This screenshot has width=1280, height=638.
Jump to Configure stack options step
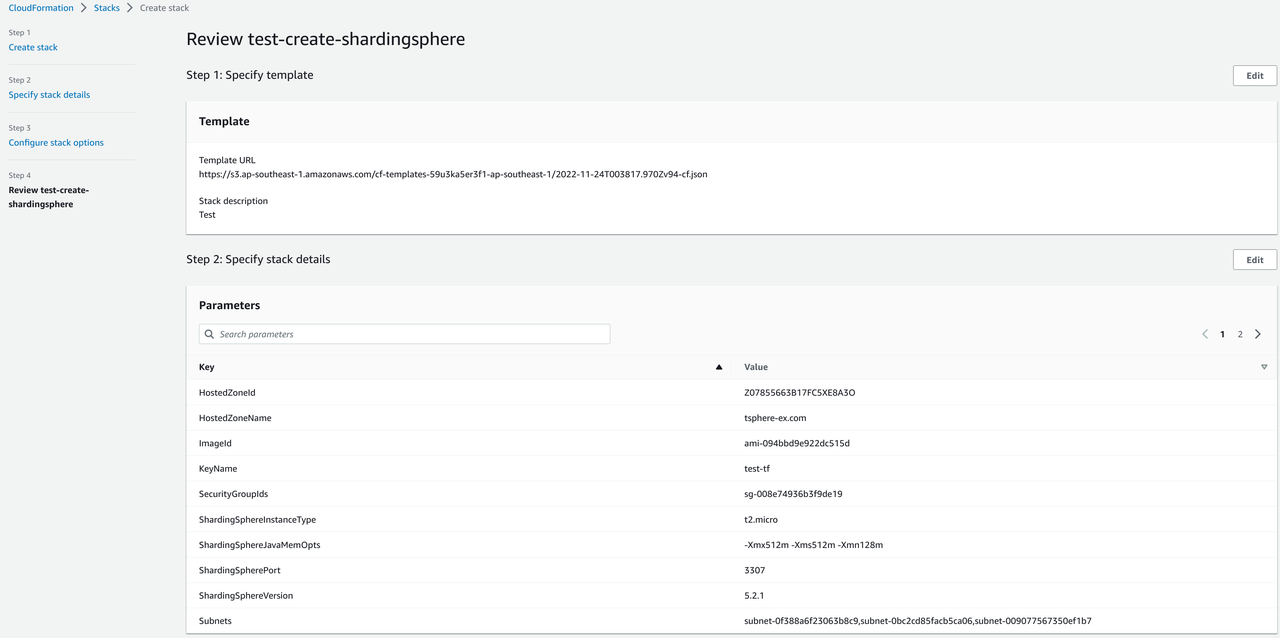56,143
